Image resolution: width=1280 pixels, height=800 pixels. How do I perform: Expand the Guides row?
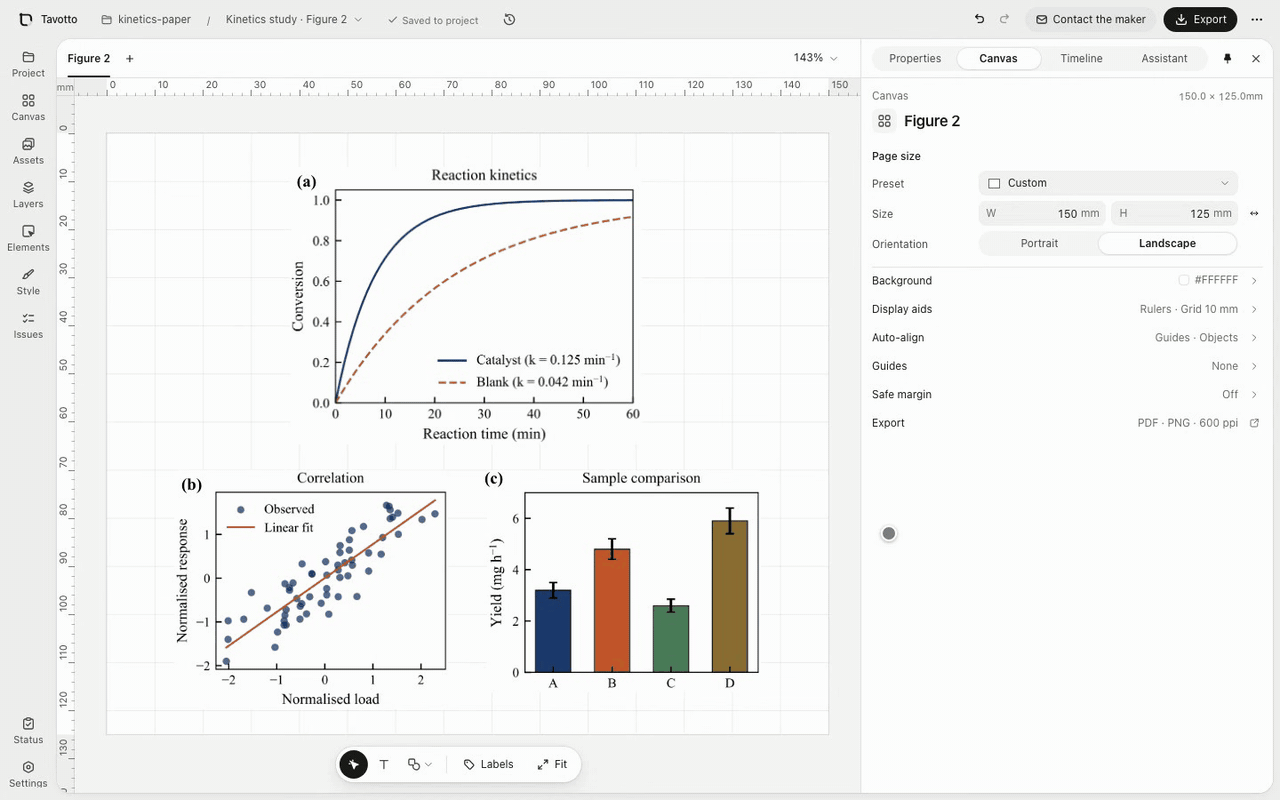pos(1065,366)
